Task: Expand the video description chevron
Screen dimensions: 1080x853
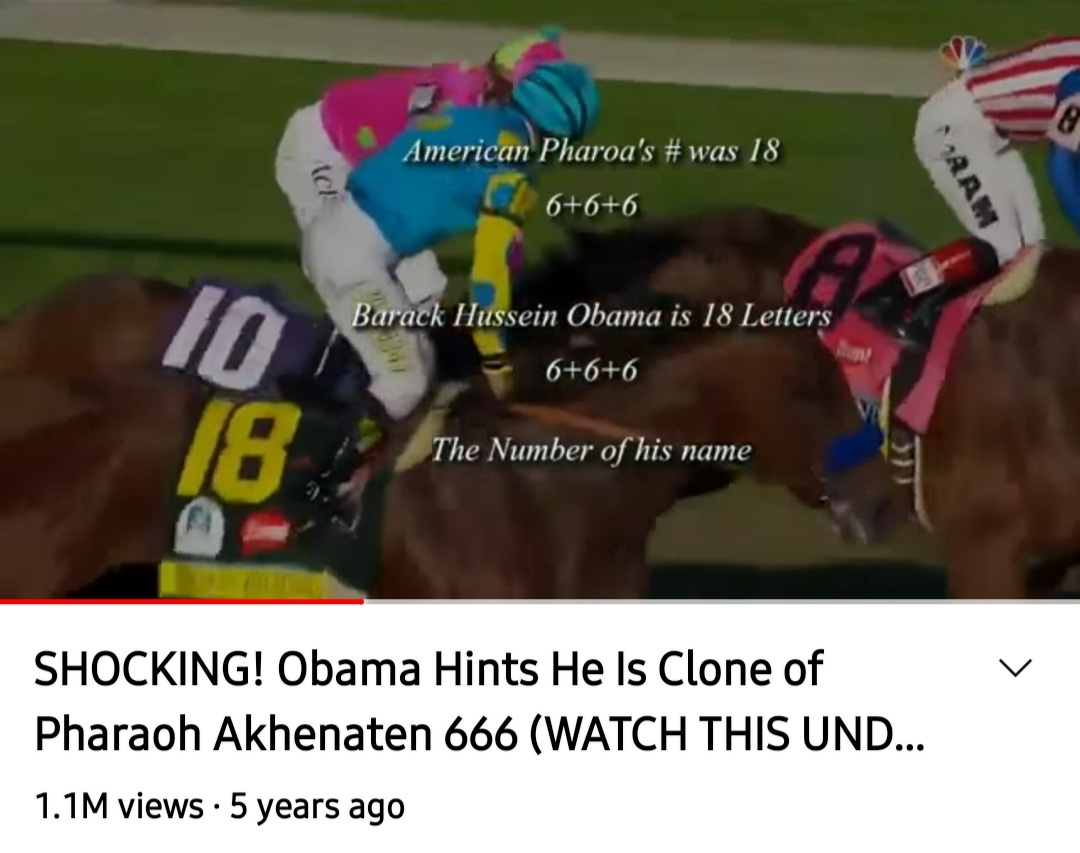Action: tap(1015, 668)
